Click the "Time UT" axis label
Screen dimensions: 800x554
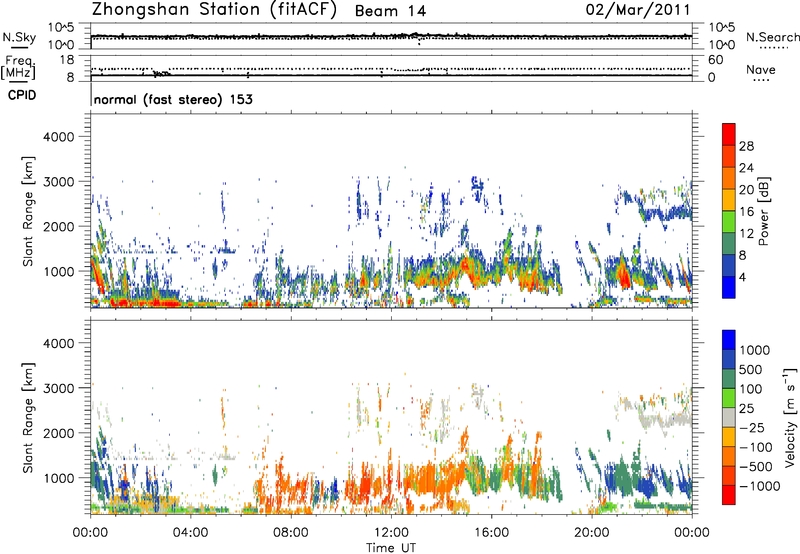[391, 548]
